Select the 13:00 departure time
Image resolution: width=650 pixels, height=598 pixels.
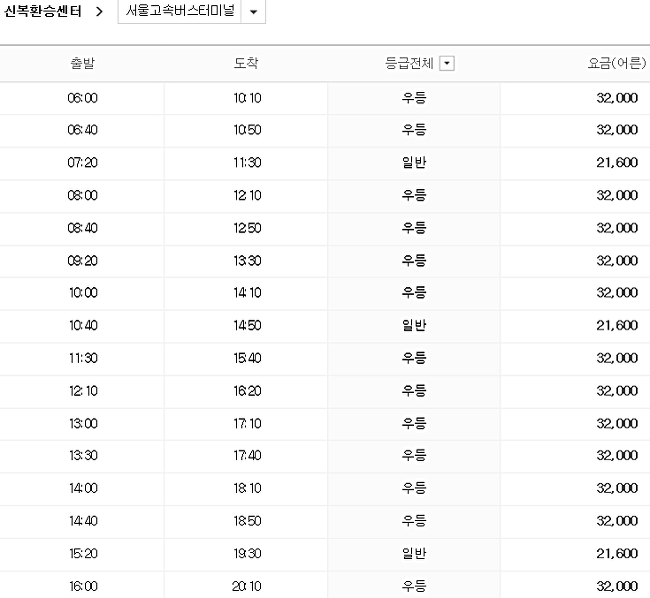pyautogui.click(x=83, y=424)
